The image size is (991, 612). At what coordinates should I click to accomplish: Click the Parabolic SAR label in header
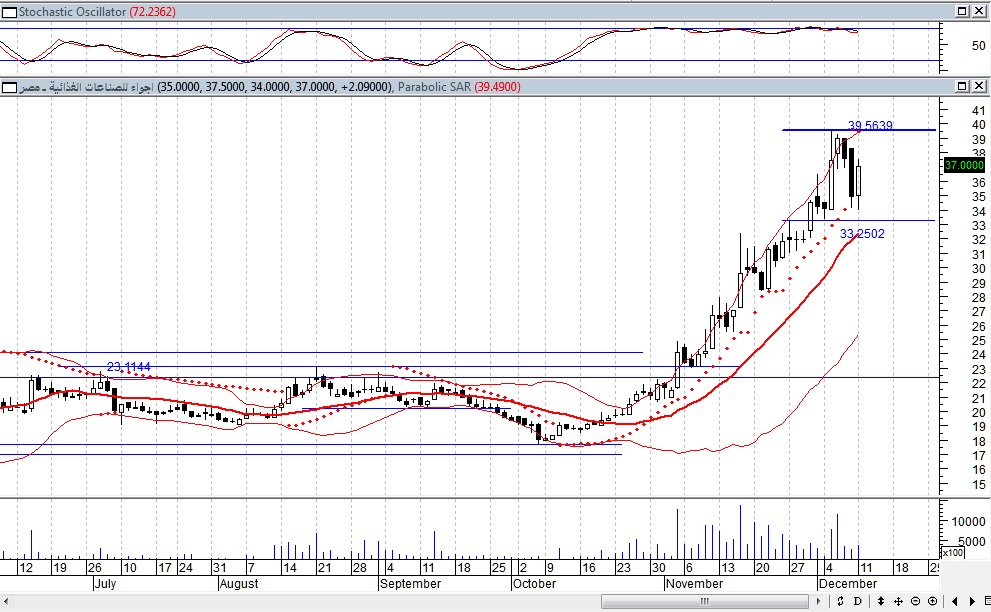[x=433, y=87]
